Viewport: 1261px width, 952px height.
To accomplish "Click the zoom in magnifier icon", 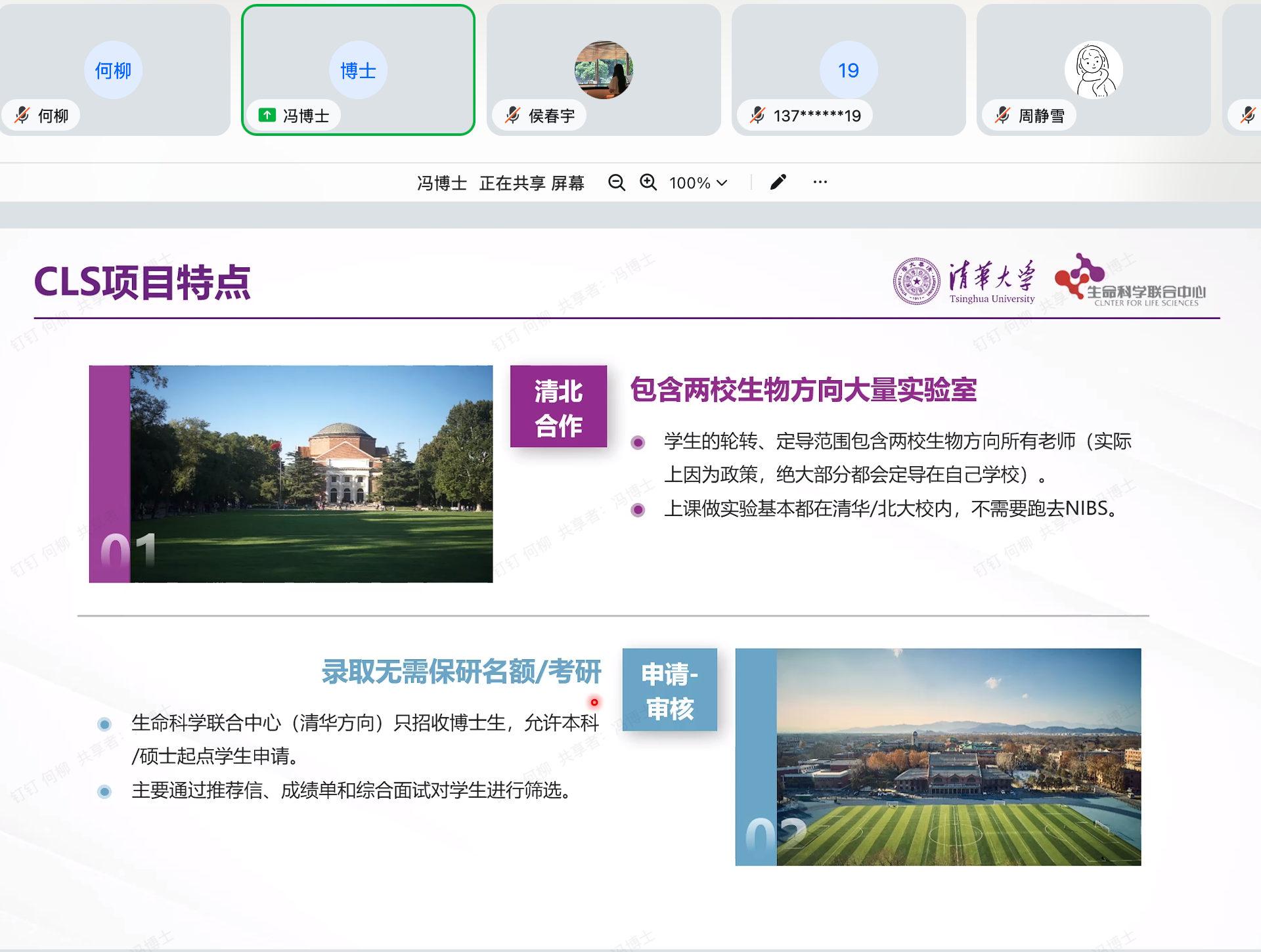I will pyautogui.click(x=648, y=183).
